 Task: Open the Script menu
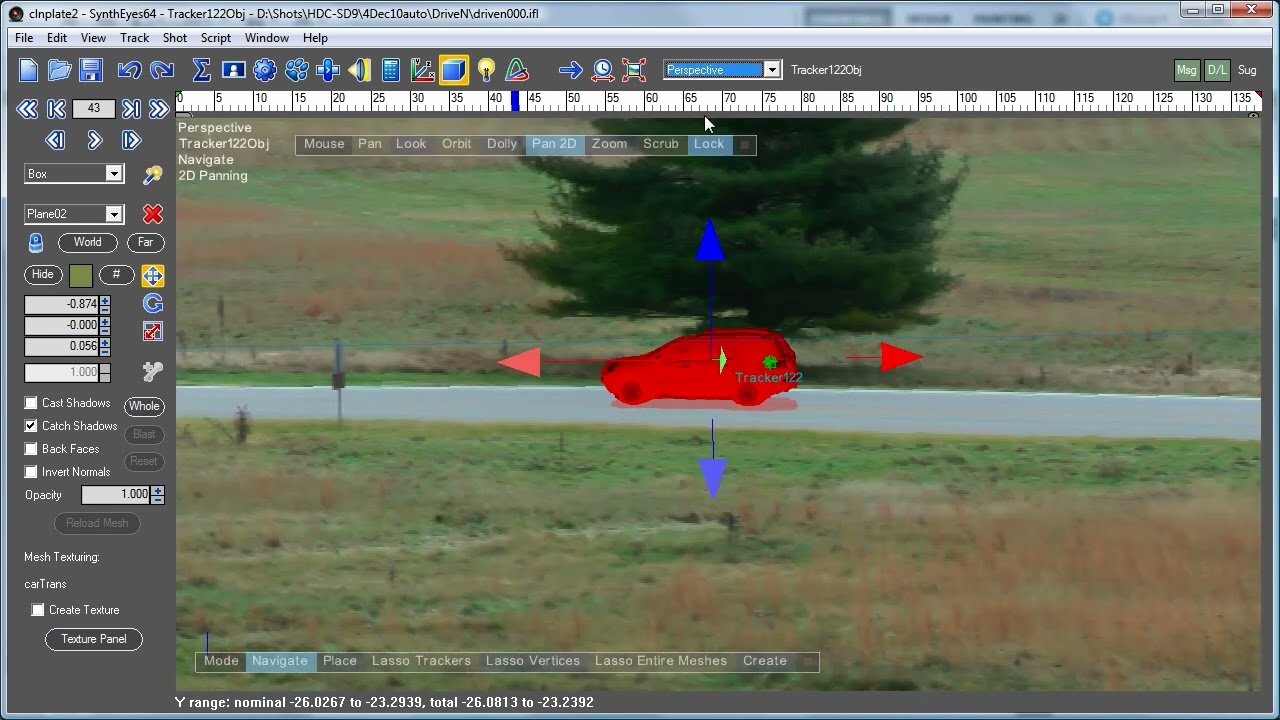[216, 38]
